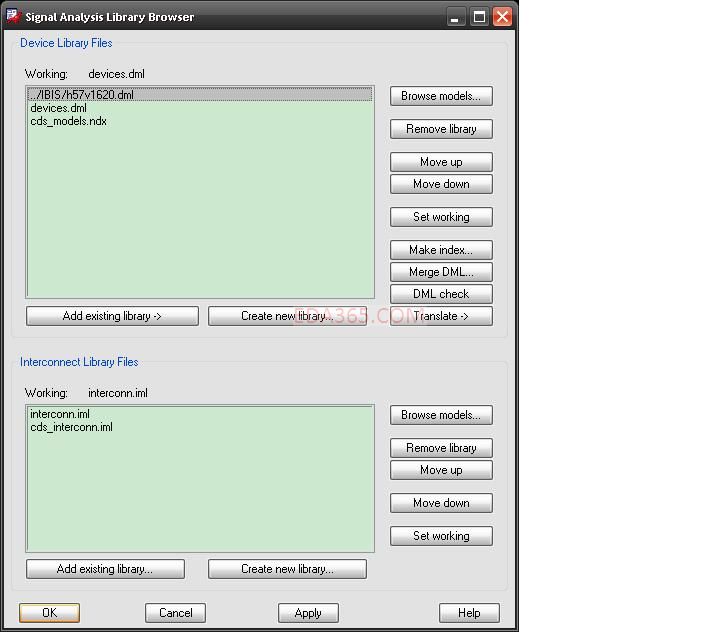Open Browse models for Device Library Files

coord(441,96)
